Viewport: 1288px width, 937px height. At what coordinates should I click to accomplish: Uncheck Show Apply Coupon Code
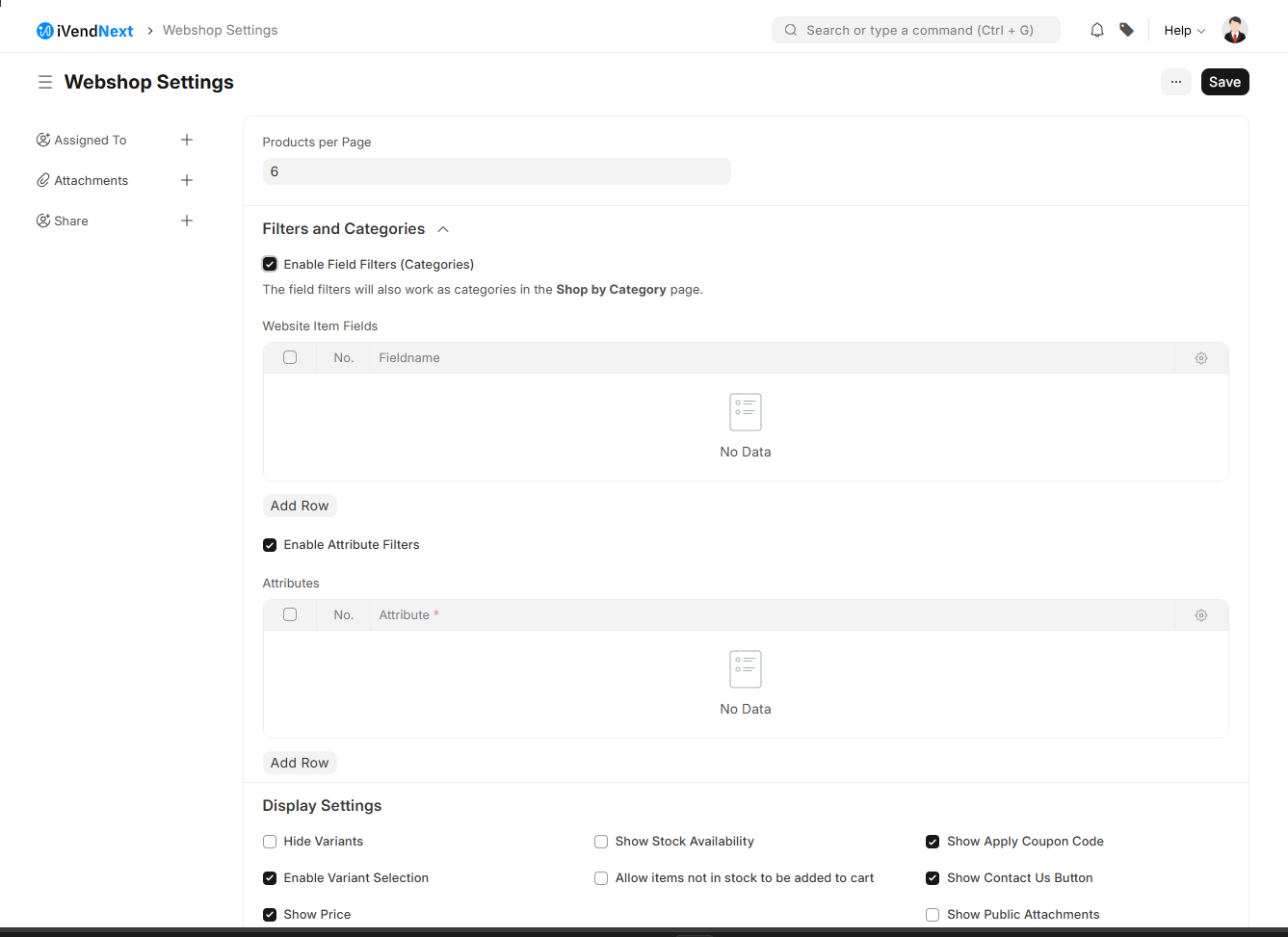click(x=933, y=841)
